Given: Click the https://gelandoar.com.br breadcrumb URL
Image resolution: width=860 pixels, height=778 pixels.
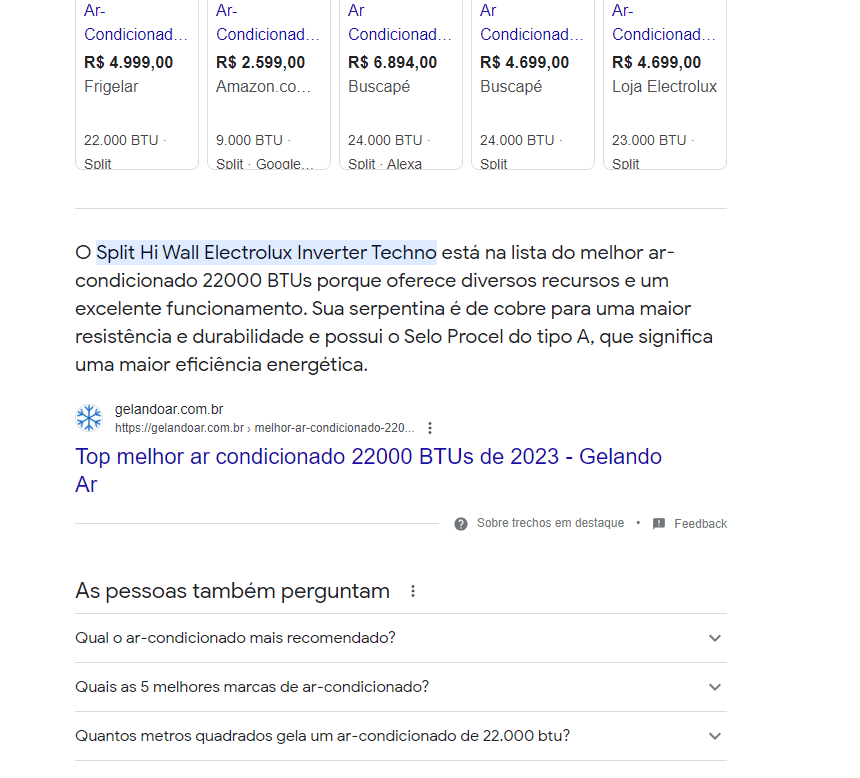Looking at the screenshot, I should click(x=179, y=428).
